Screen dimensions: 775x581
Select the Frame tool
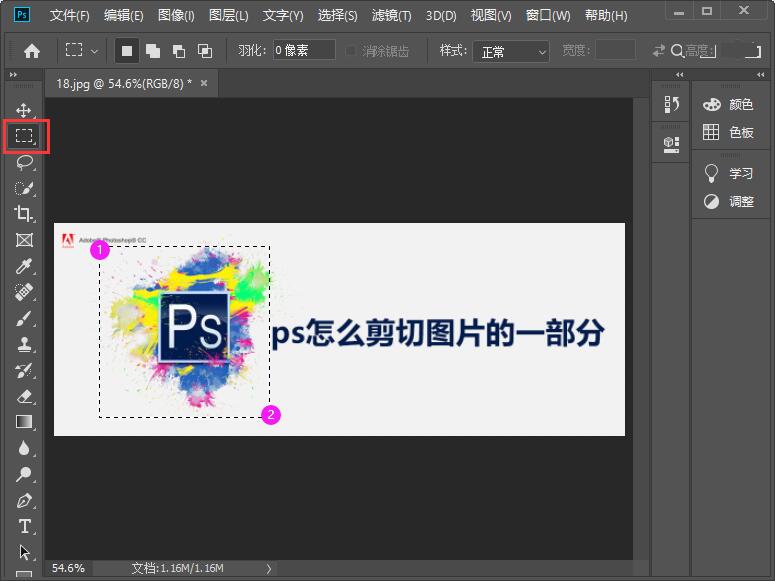(24, 240)
